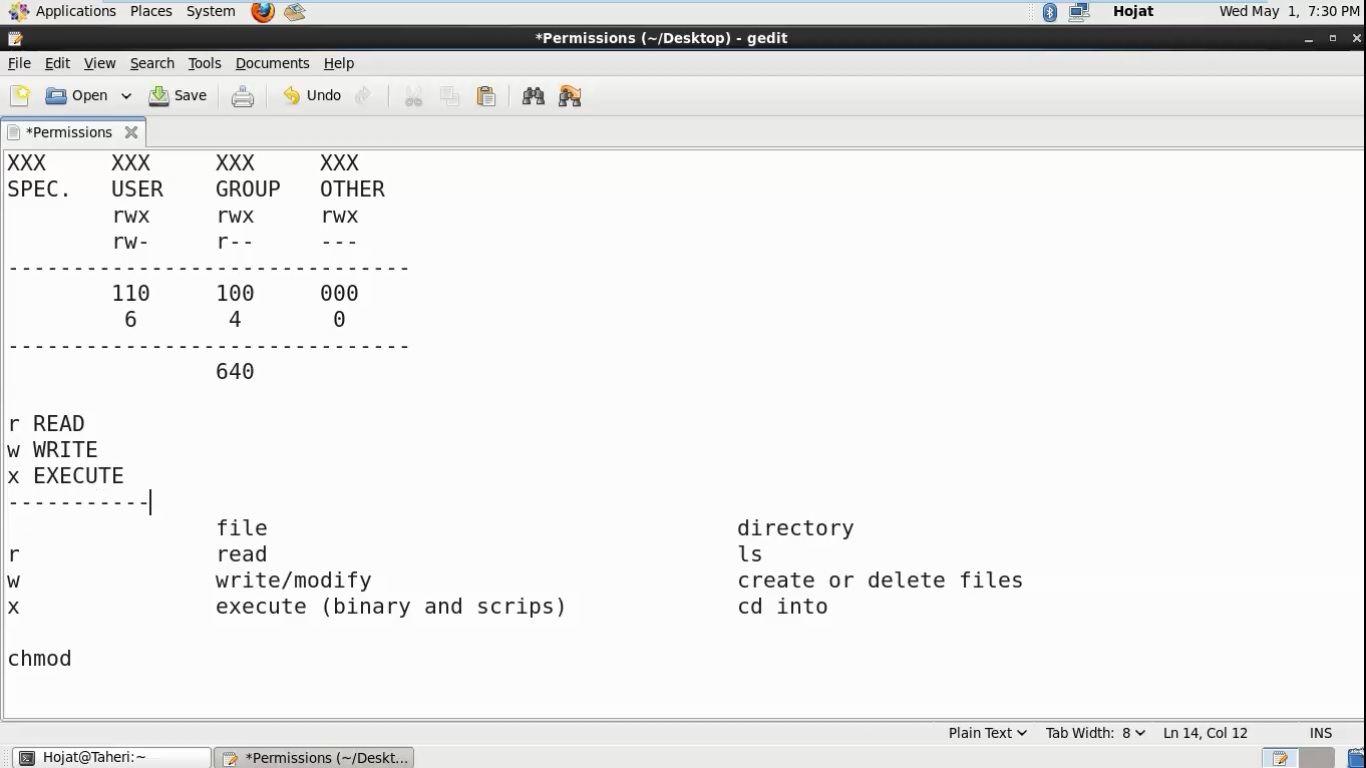This screenshot has width=1366, height=768.
Task: Click the Print icon in toolbar
Action: 242,96
